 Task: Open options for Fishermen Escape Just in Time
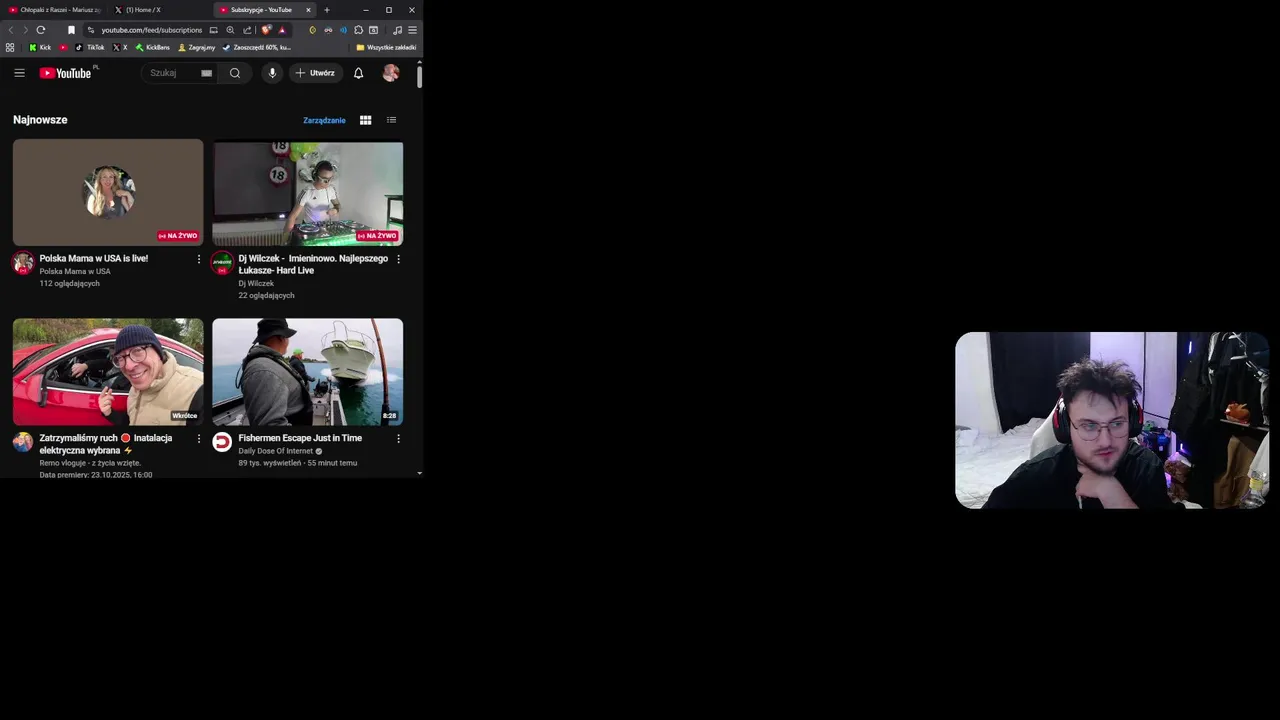398,439
